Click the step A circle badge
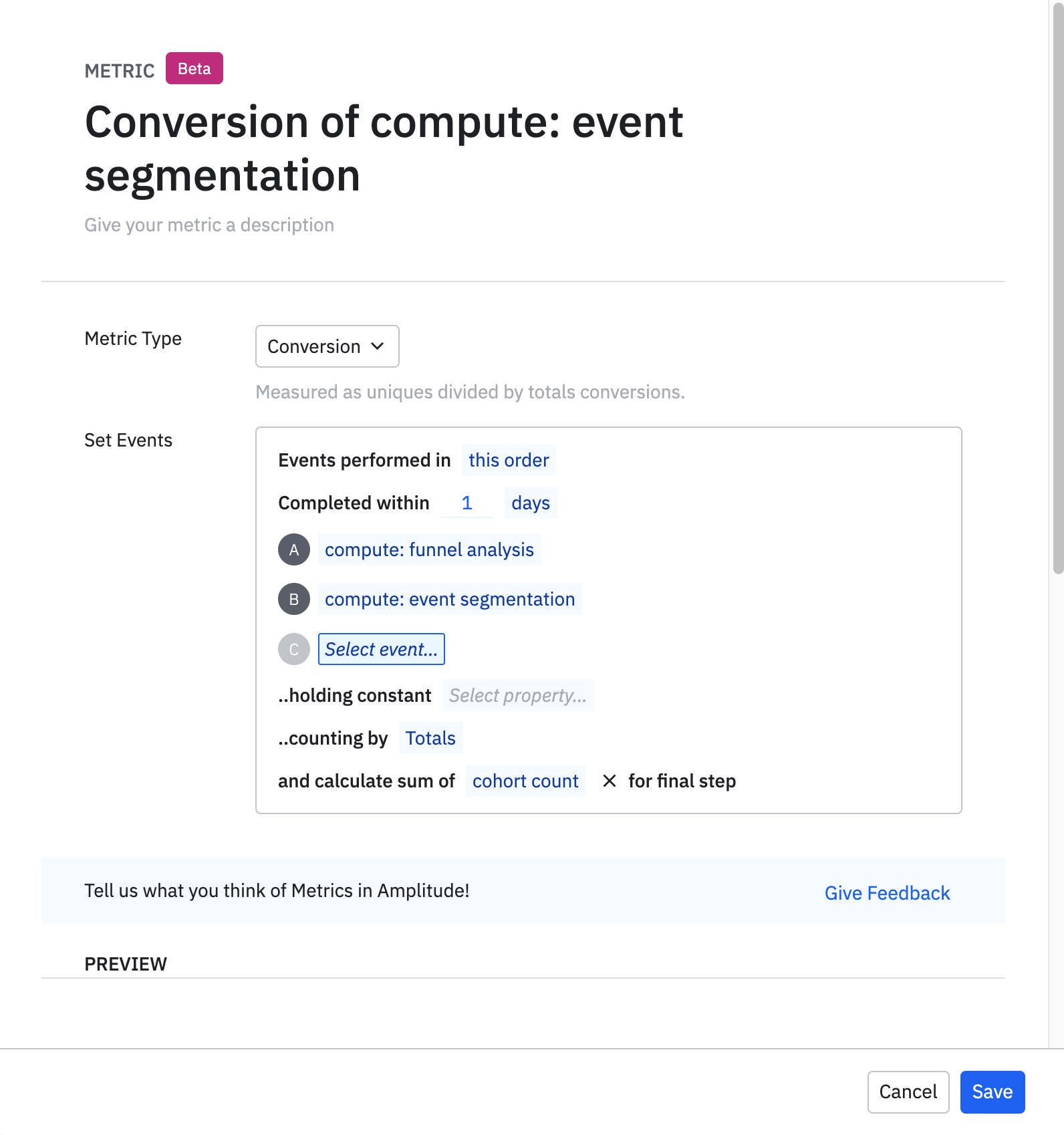The image size is (1064, 1135). click(x=293, y=550)
